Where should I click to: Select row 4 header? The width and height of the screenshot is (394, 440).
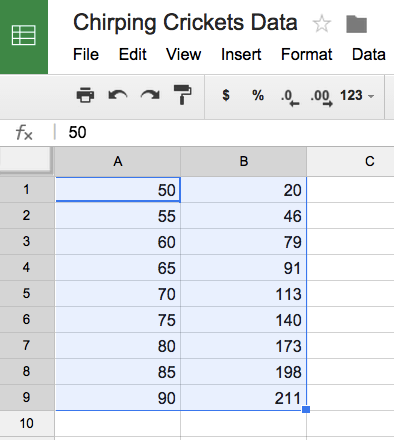[27, 268]
